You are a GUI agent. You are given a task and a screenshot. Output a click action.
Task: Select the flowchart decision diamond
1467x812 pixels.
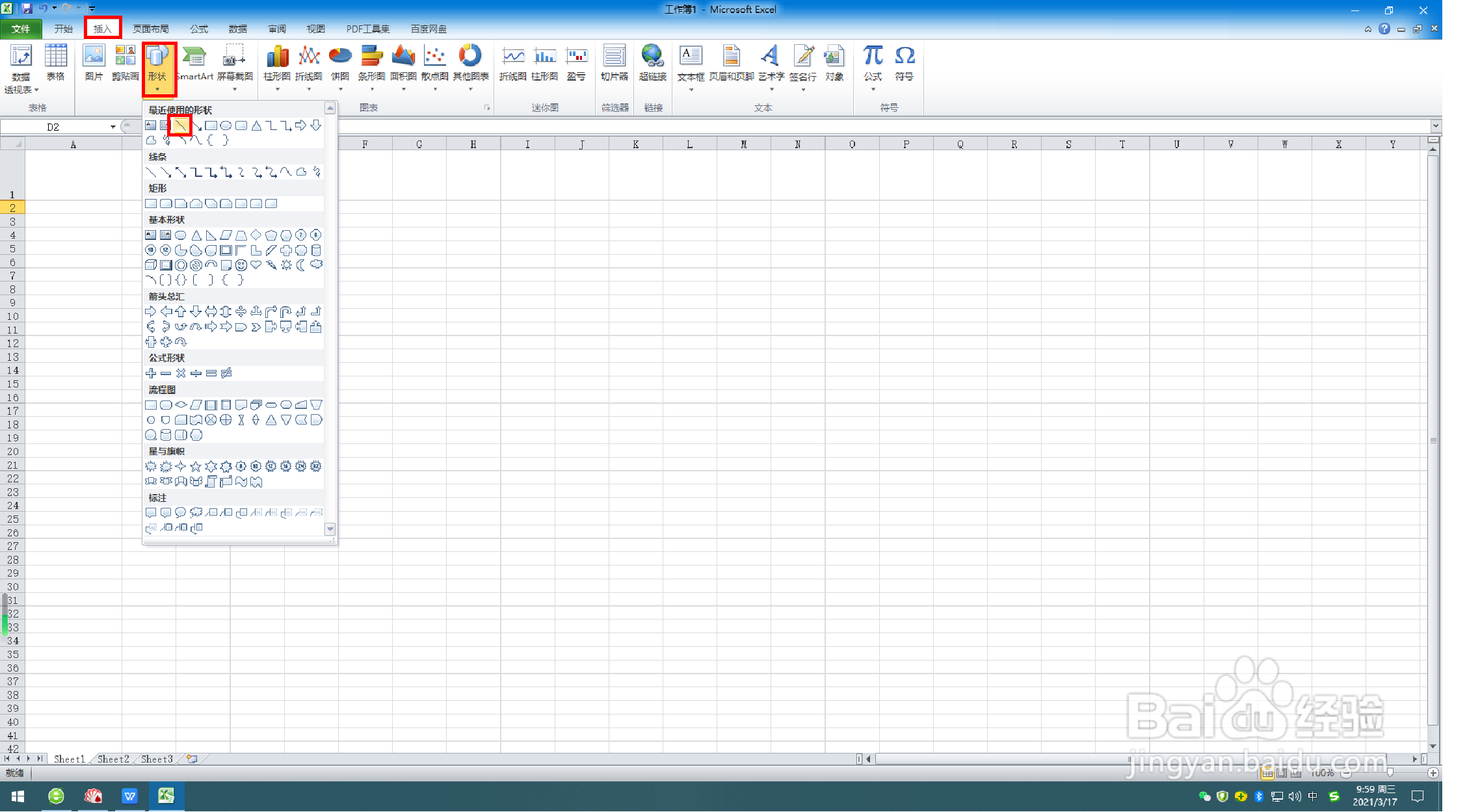pyautogui.click(x=181, y=405)
